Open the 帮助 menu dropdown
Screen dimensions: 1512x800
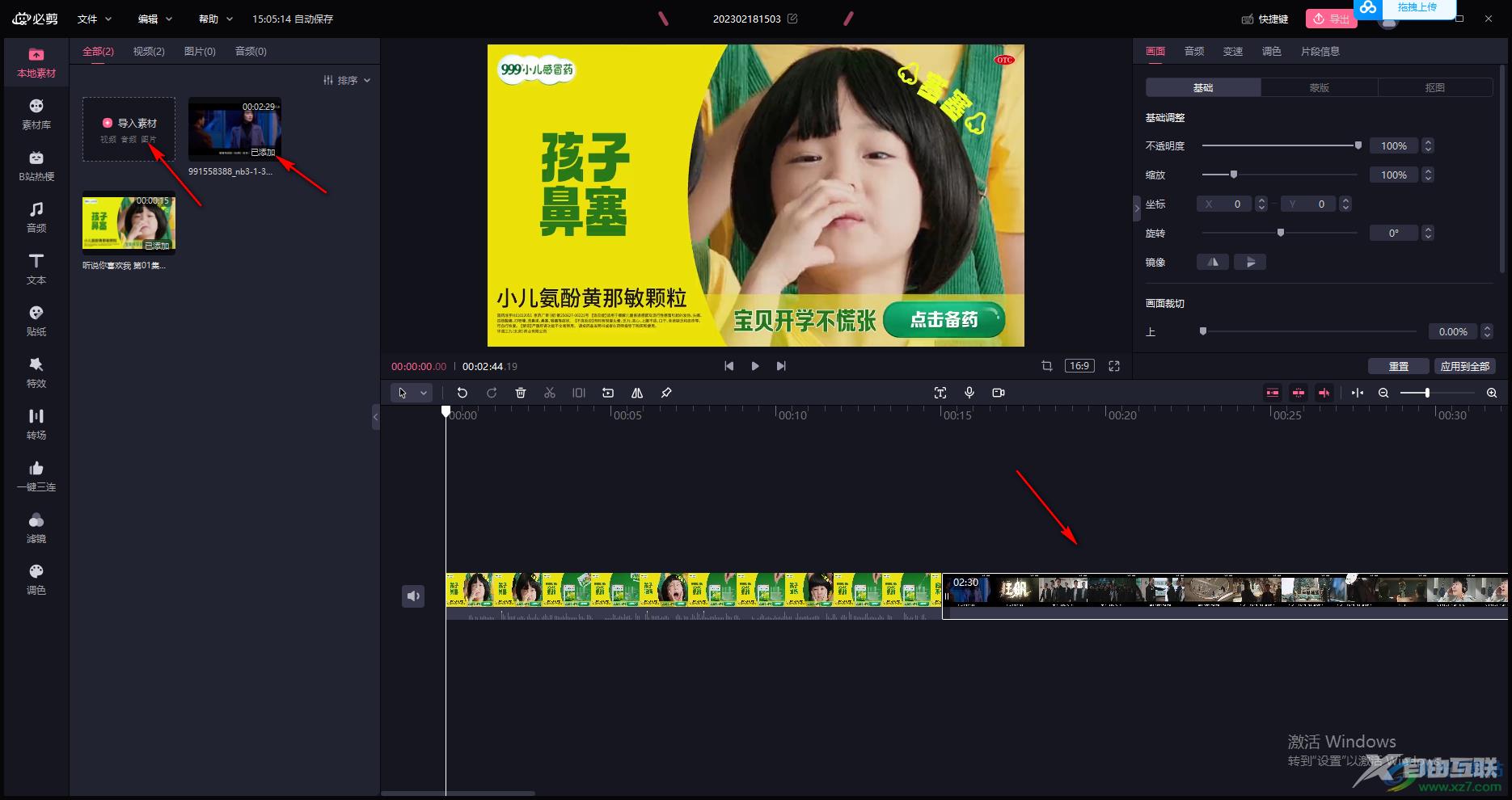(x=216, y=19)
